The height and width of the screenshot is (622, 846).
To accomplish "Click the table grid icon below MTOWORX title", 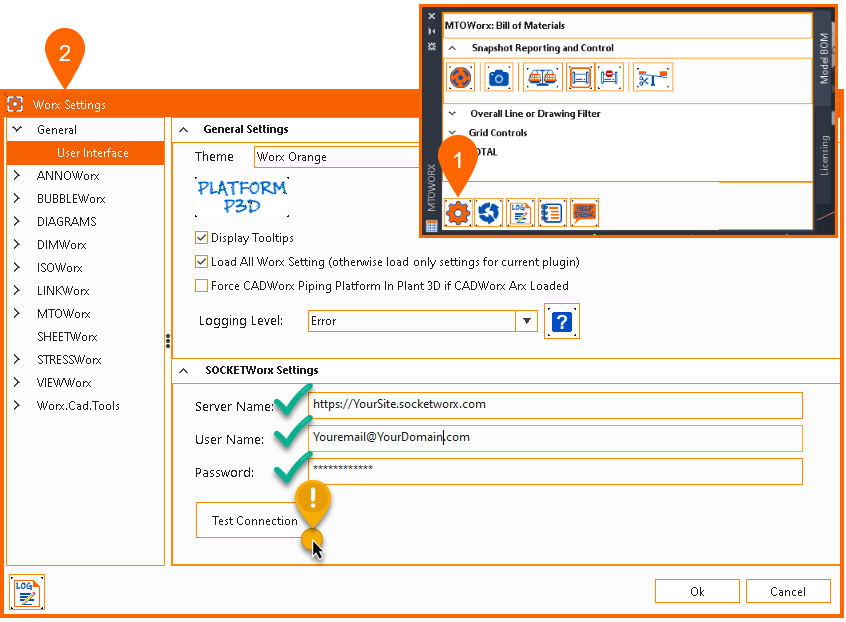I will 432,226.
